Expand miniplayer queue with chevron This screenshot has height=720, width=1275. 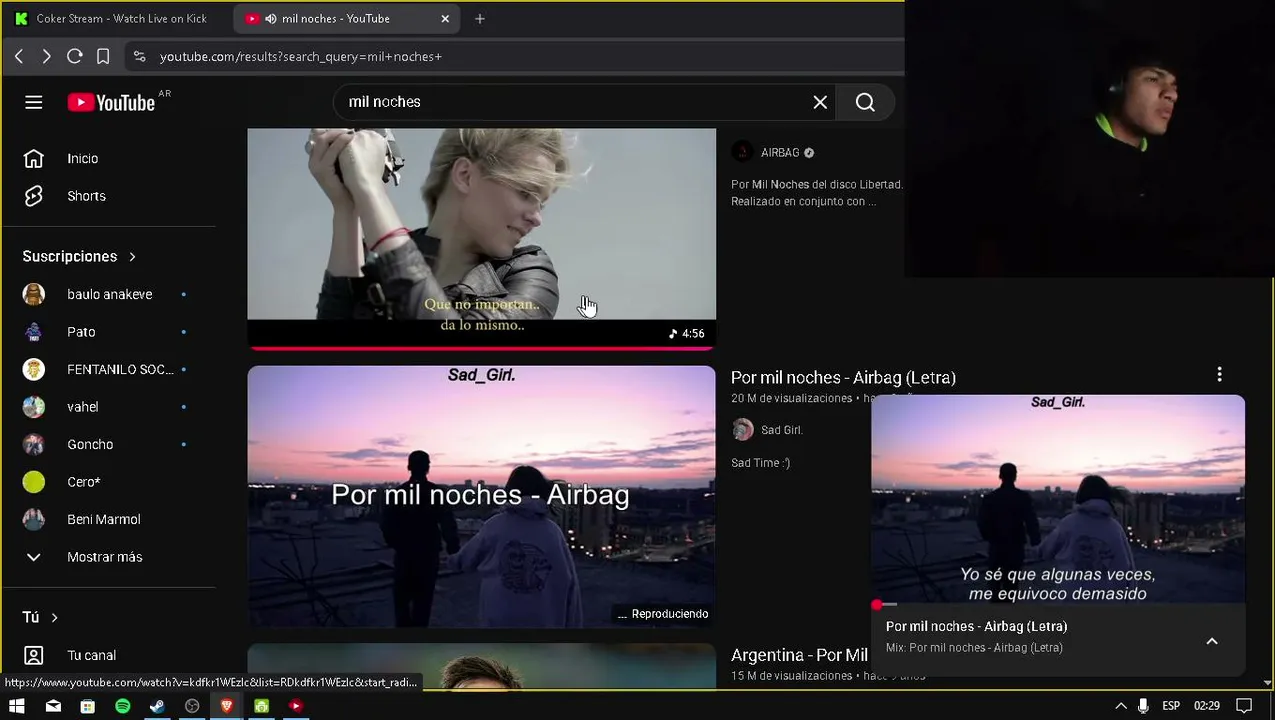[1212, 641]
